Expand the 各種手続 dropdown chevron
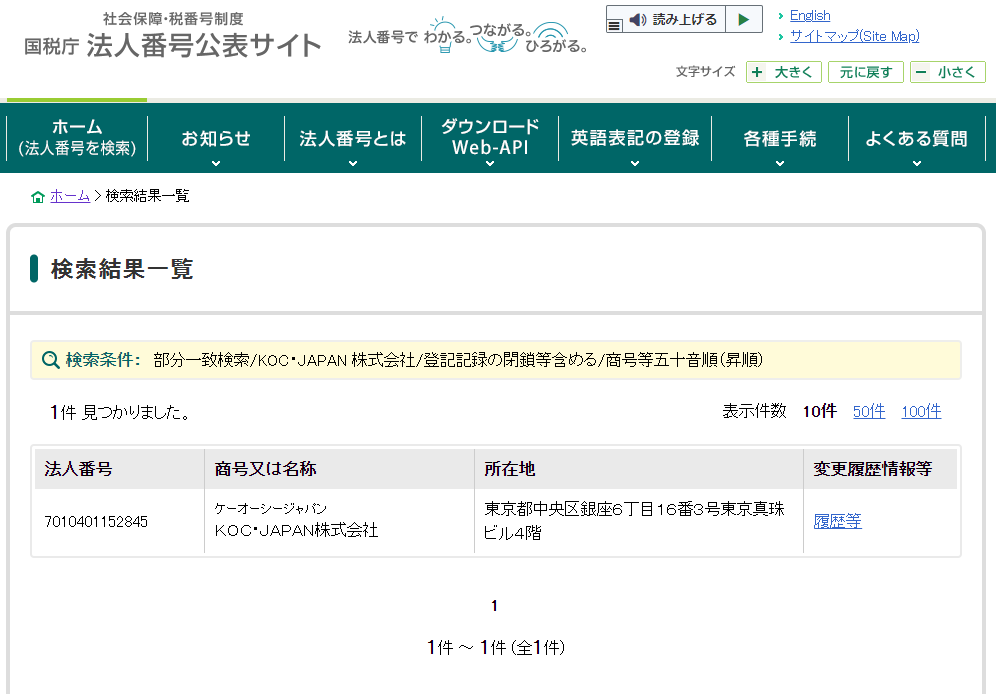Viewport: 996px width, 694px height. click(780, 163)
